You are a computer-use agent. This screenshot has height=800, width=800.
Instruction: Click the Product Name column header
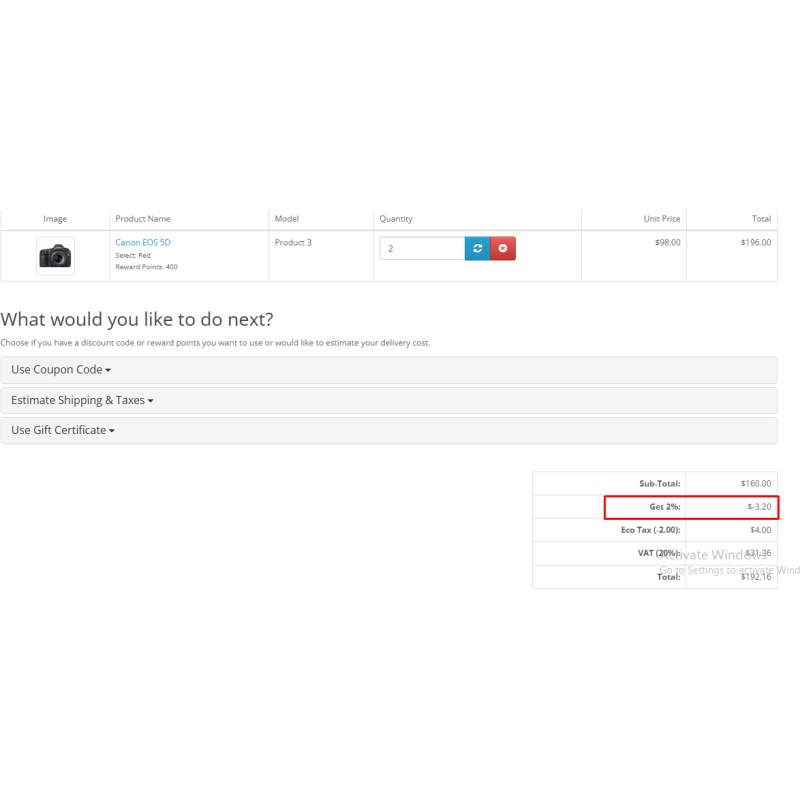click(x=143, y=219)
